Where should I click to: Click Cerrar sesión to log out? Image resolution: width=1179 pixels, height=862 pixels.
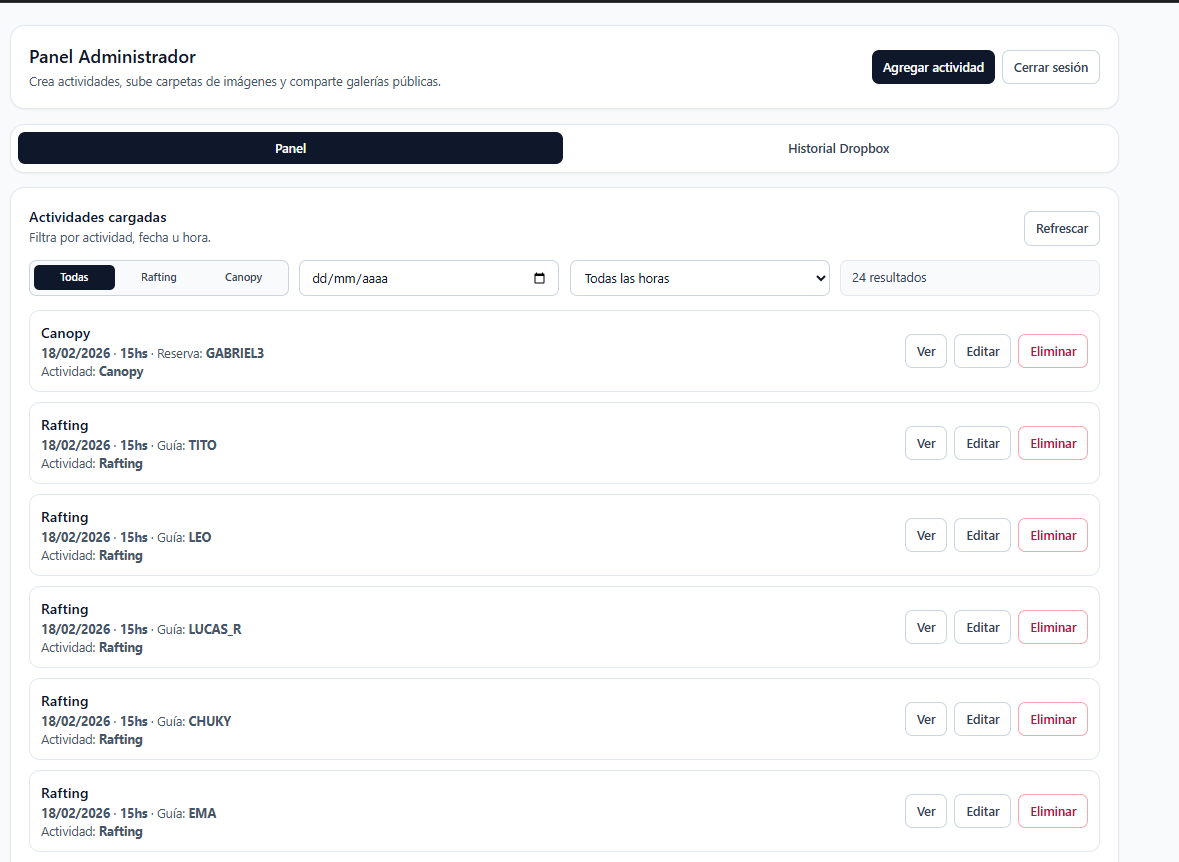pyautogui.click(x=1050, y=67)
